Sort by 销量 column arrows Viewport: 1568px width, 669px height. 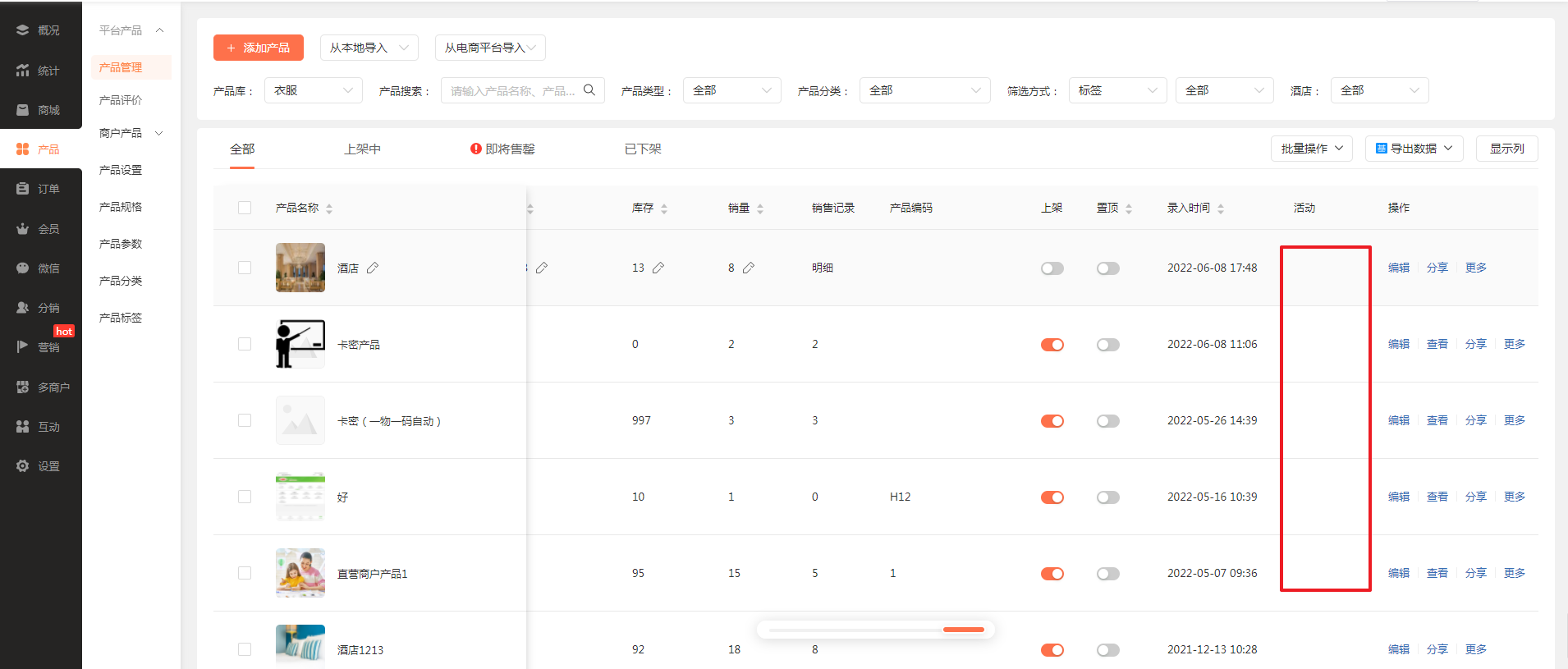pyautogui.click(x=760, y=208)
